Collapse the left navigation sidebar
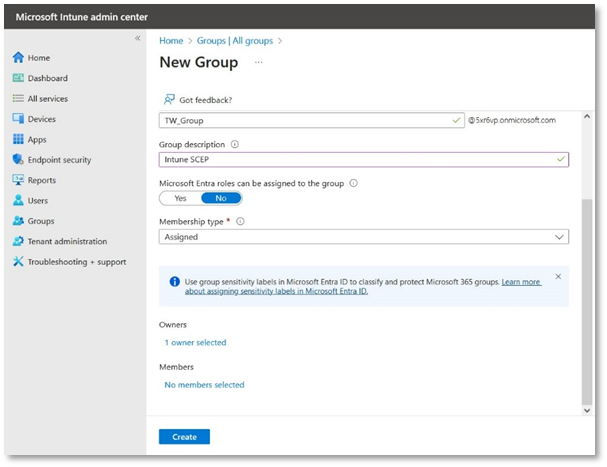This screenshot has width=607, height=467. 138,38
